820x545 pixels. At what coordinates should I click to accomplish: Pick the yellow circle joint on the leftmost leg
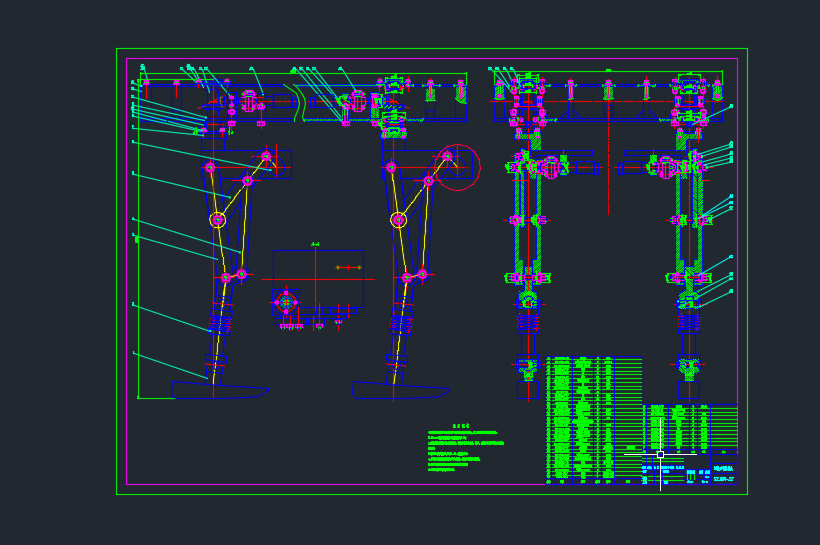218,220
